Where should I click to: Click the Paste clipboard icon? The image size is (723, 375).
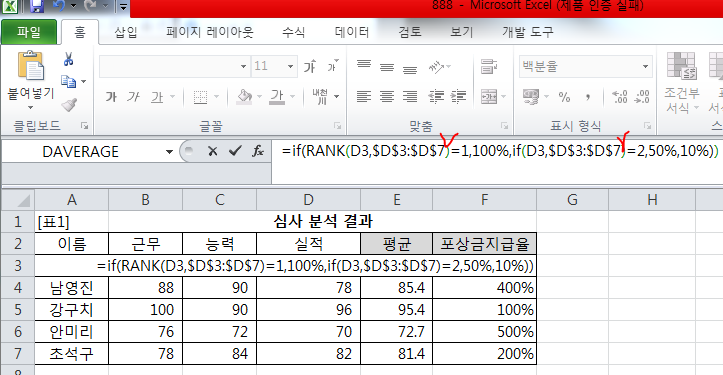coord(30,66)
